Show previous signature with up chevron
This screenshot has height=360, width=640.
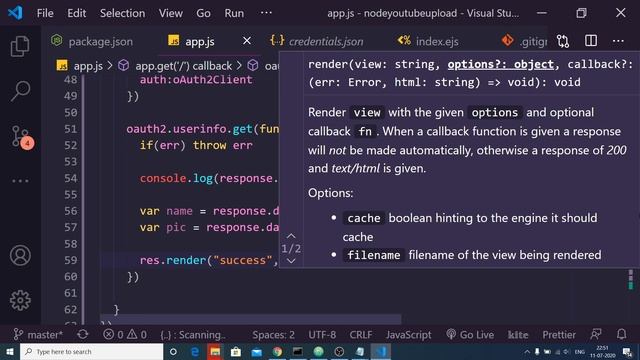click(x=291, y=236)
